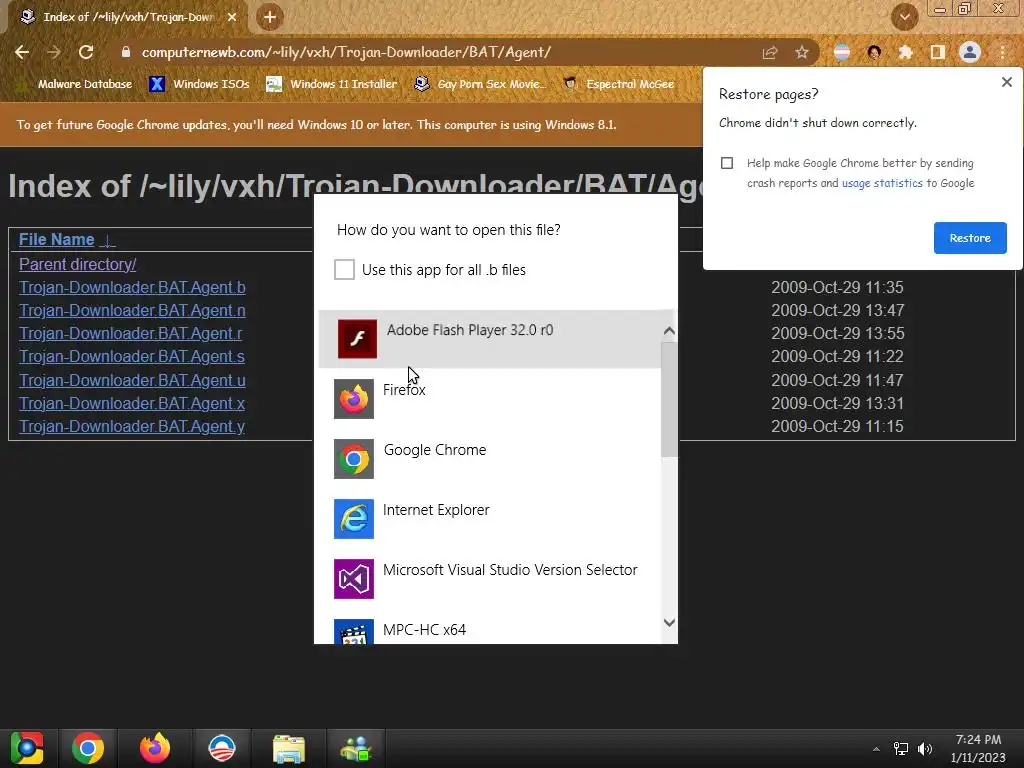
Task: Sort by File Name column header
Action: click(x=57, y=240)
